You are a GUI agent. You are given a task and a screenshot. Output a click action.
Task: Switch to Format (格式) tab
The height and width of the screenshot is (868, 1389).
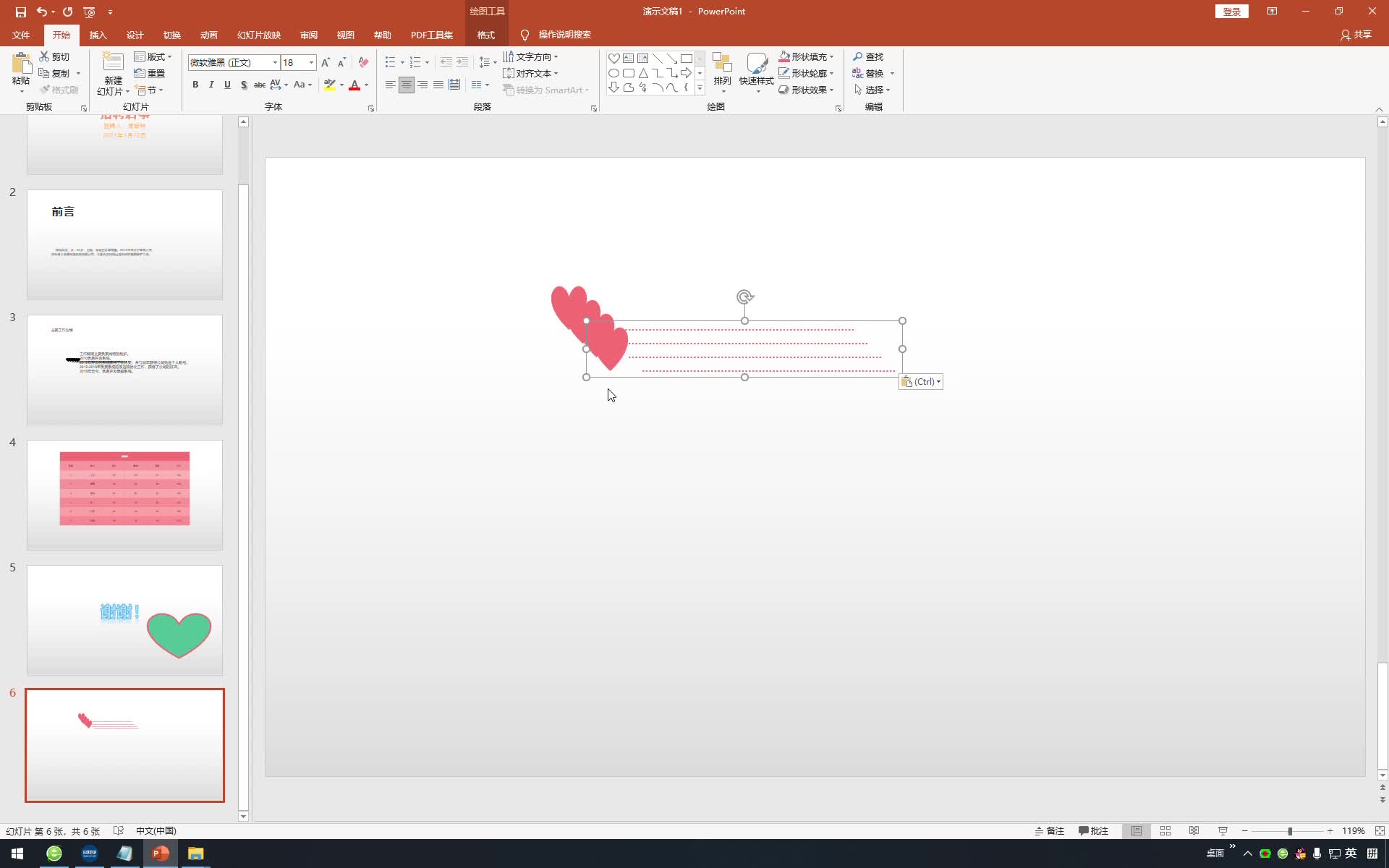(486, 35)
